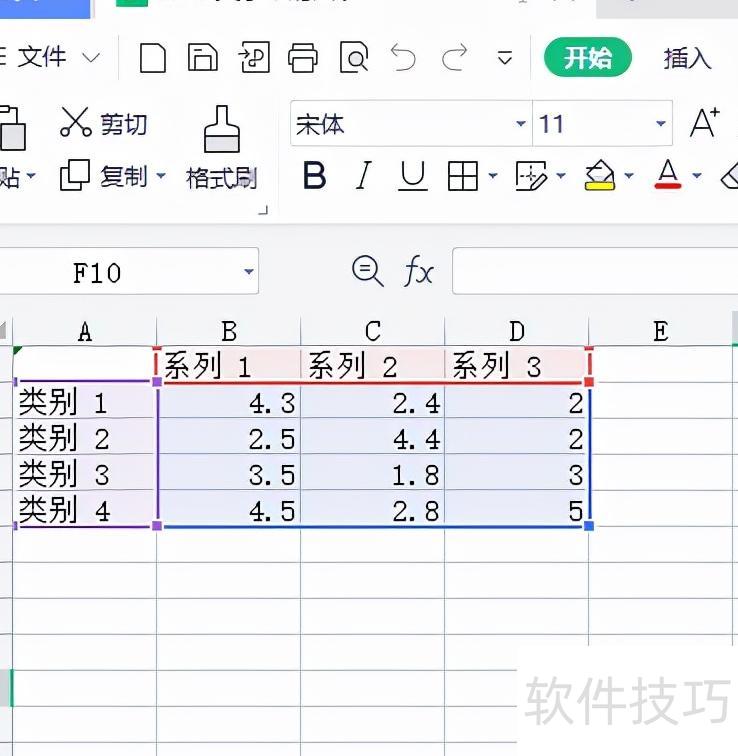
Task: Select cell with value 1.8
Action: pos(373,472)
